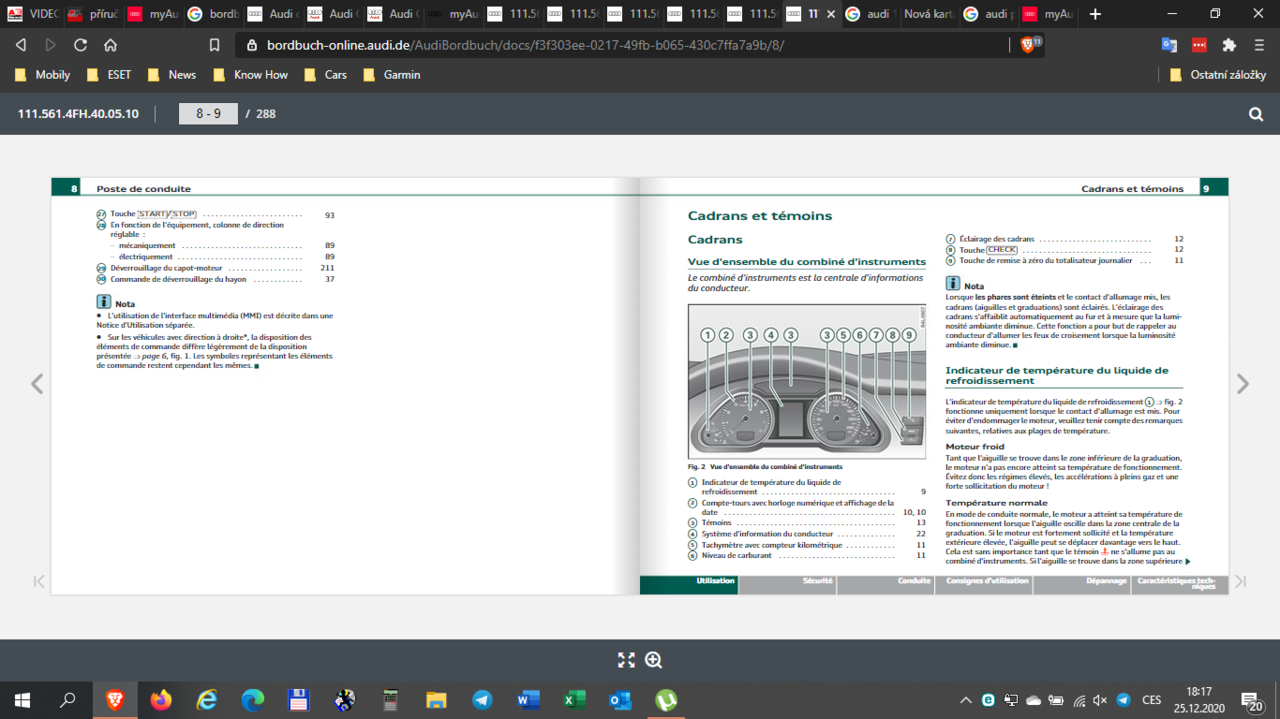Screen dimensions: 1280x719
Task: Open a new browser tab with plus button
Action: [x=1096, y=14]
